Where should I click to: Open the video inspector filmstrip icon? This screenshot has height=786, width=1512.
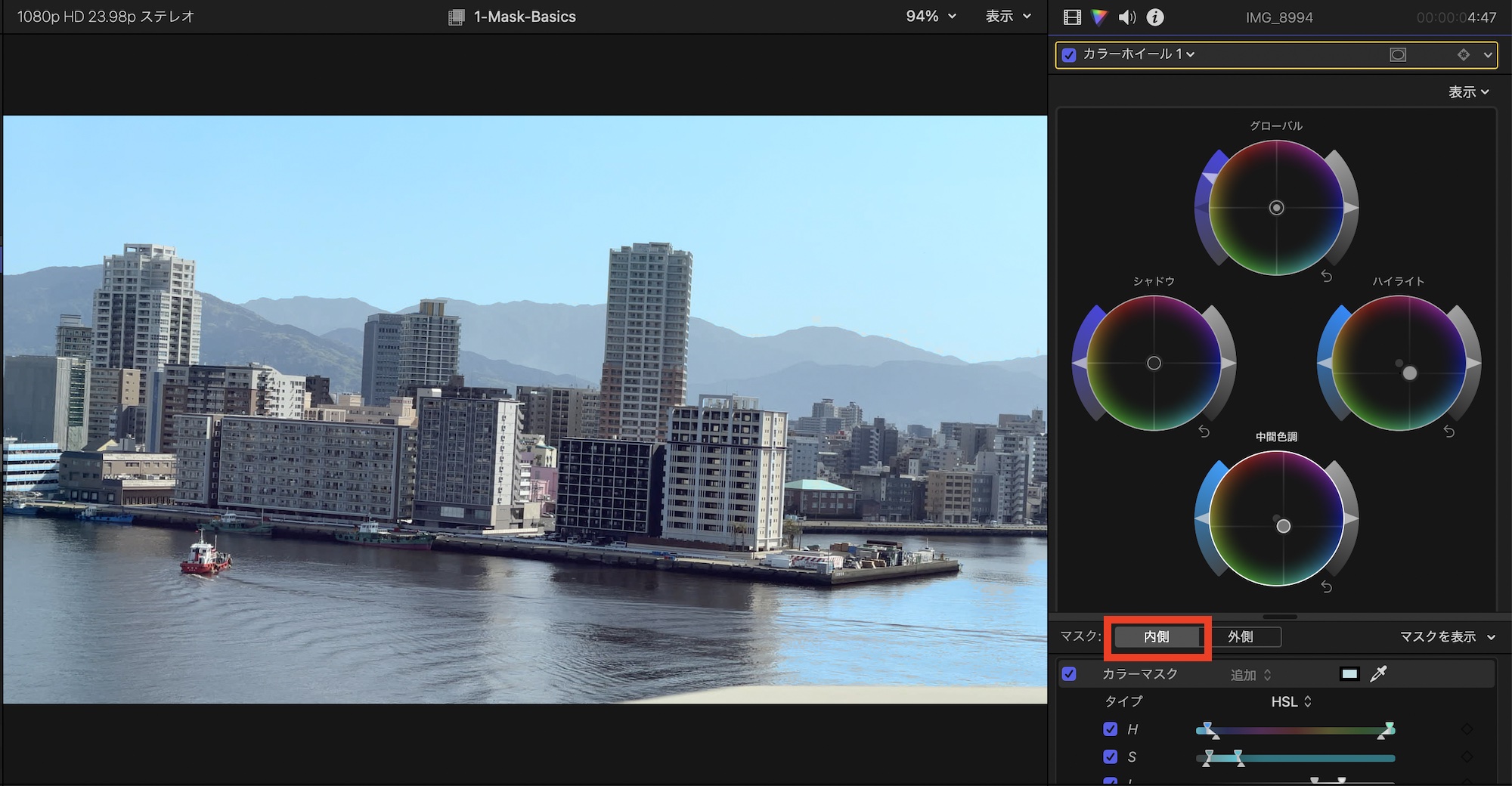(1071, 17)
